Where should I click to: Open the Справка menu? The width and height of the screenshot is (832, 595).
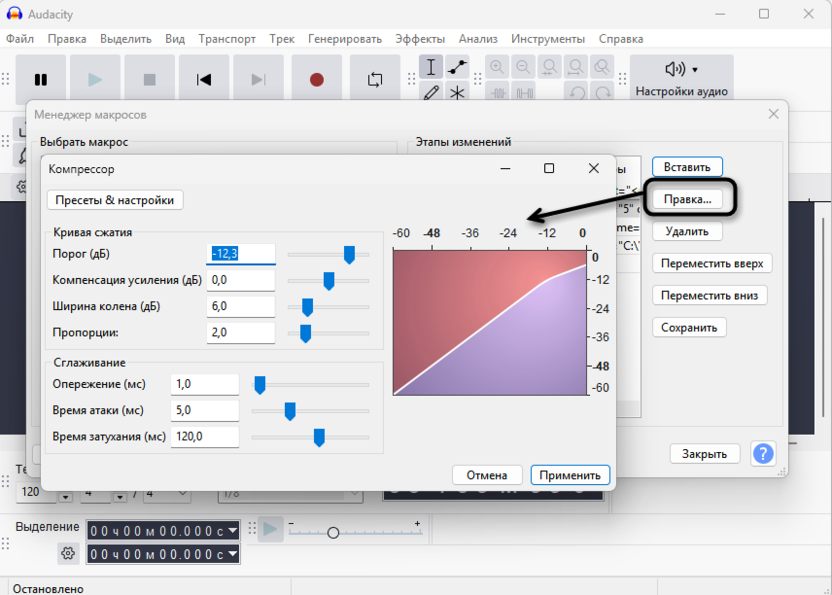(621, 39)
